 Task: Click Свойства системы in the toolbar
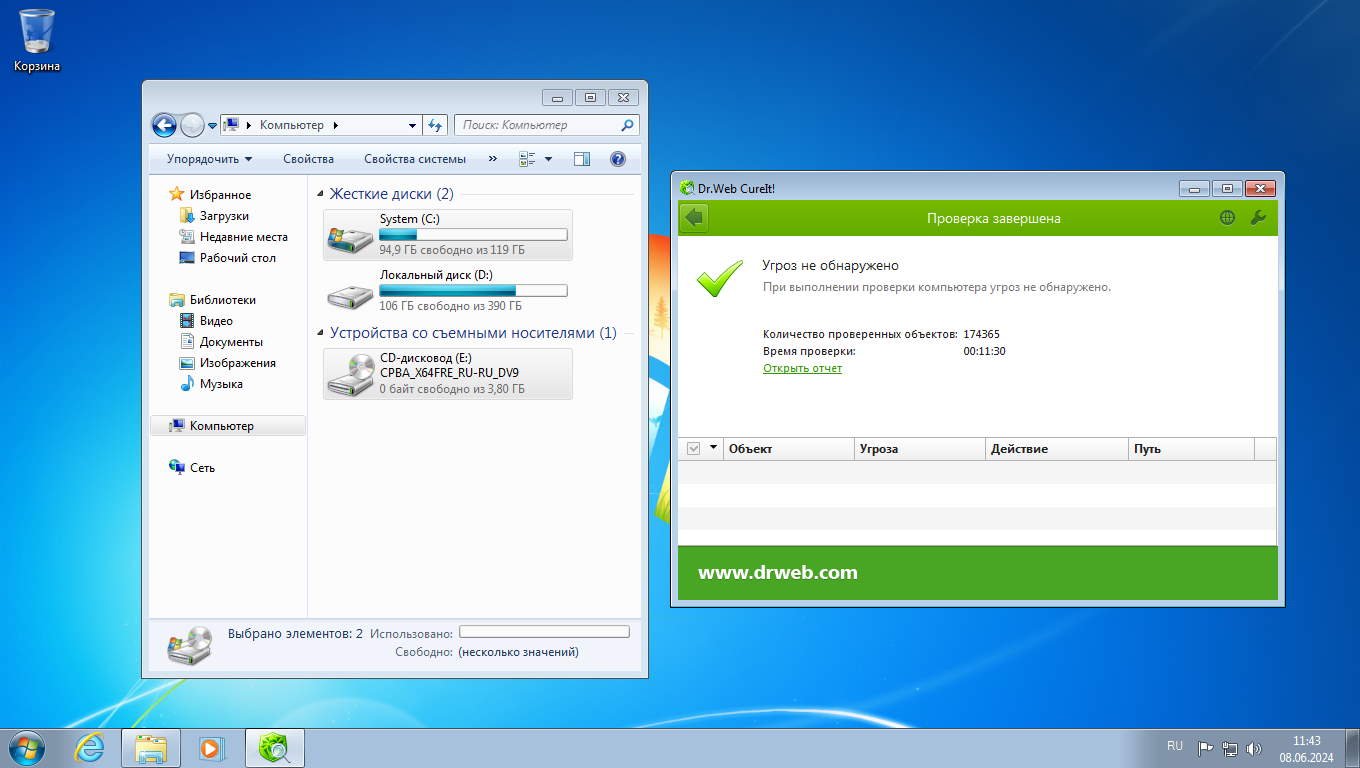point(414,159)
